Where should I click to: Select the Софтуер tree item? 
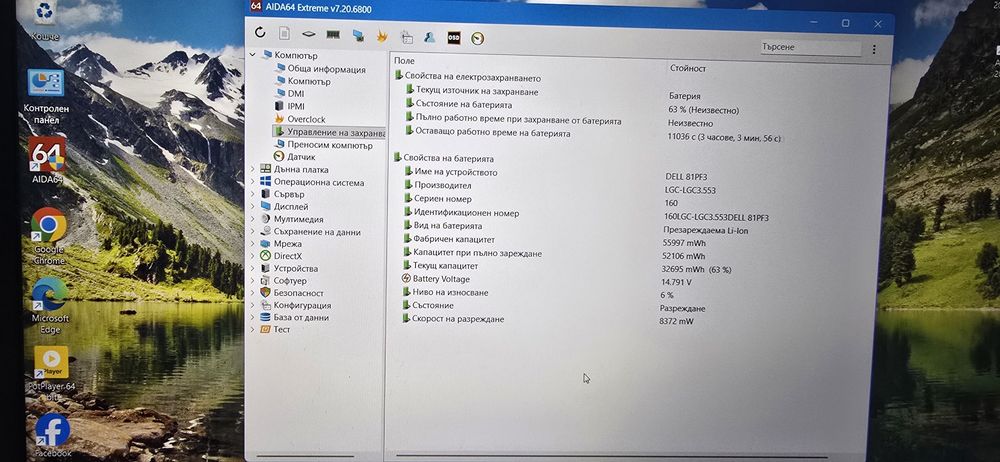290,280
